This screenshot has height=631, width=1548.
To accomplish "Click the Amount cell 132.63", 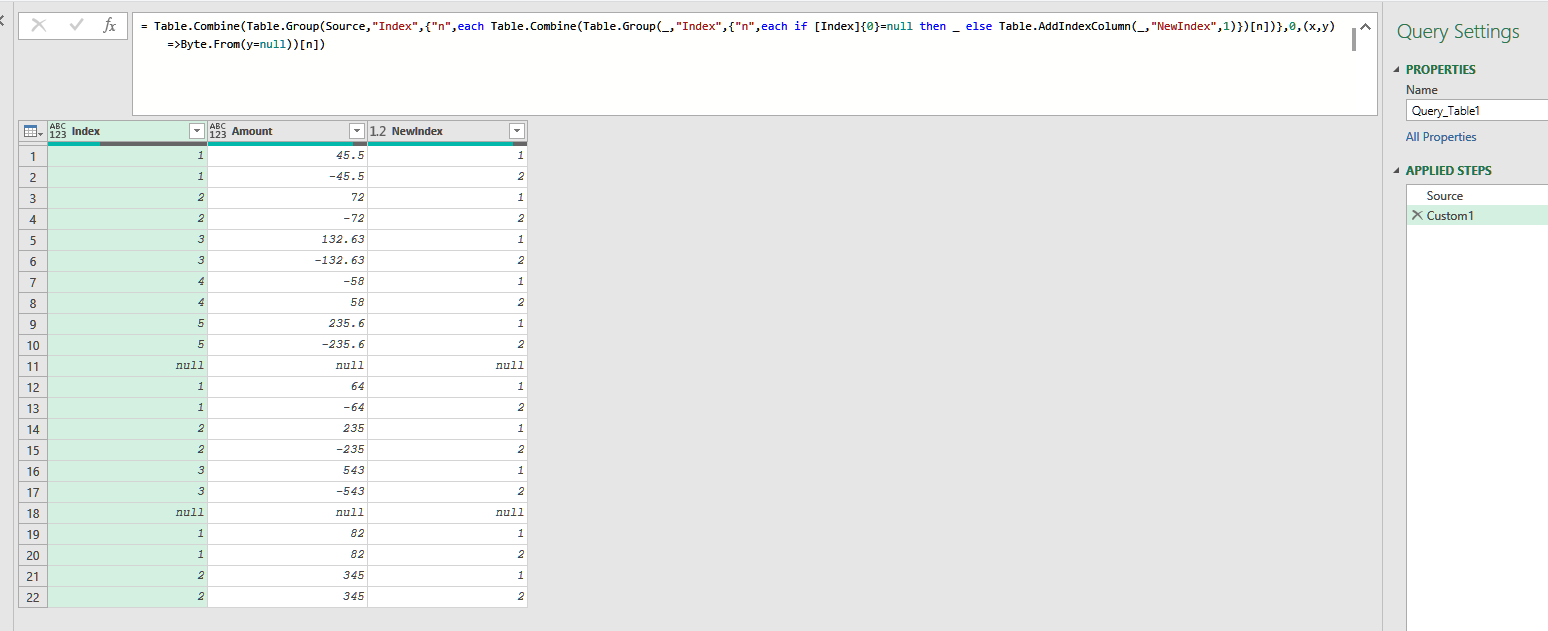I will (x=287, y=239).
